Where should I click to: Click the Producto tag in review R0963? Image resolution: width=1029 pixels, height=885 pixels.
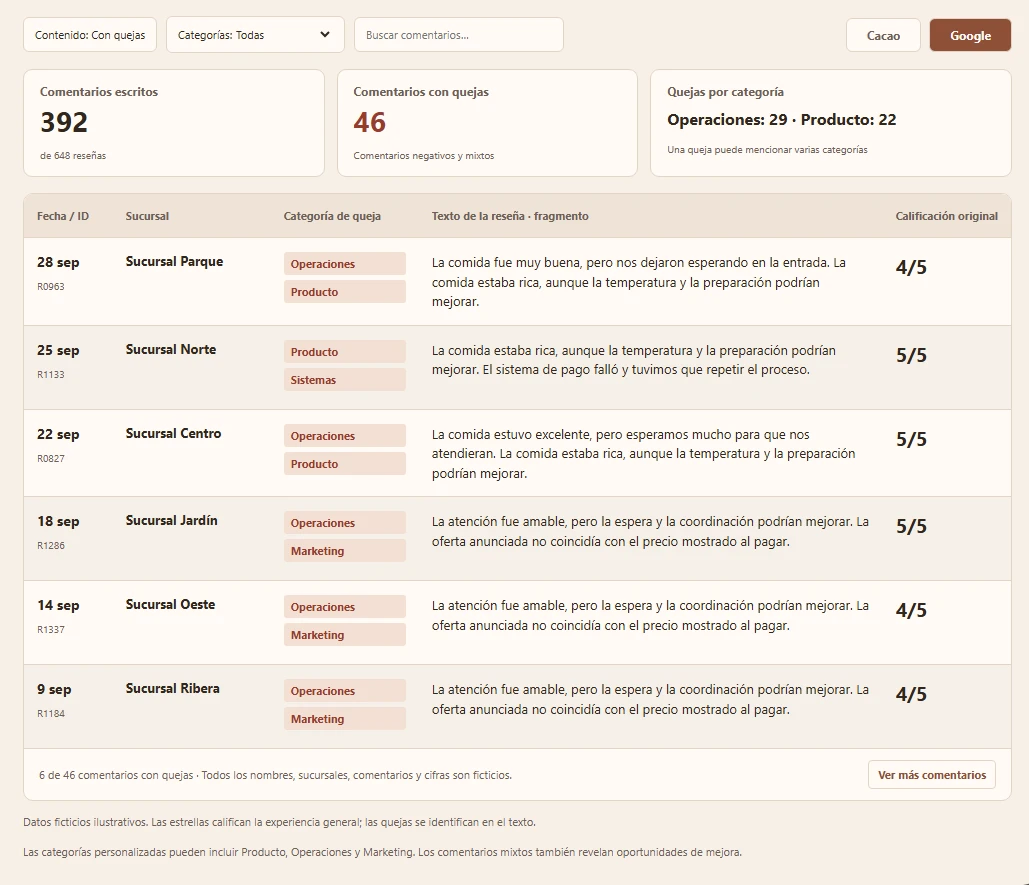[x=345, y=292]
